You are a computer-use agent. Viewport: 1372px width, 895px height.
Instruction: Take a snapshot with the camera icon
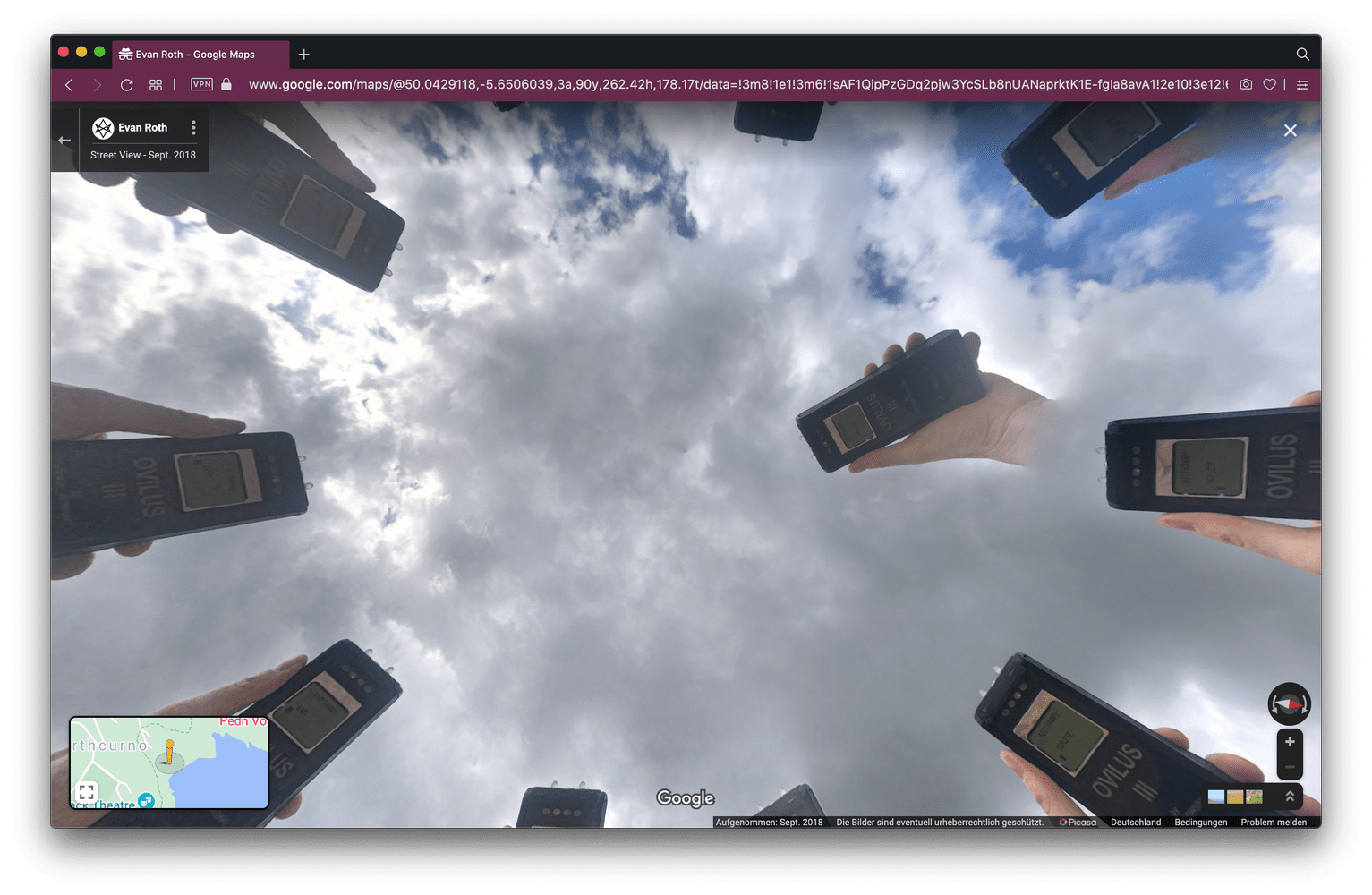1246,84
